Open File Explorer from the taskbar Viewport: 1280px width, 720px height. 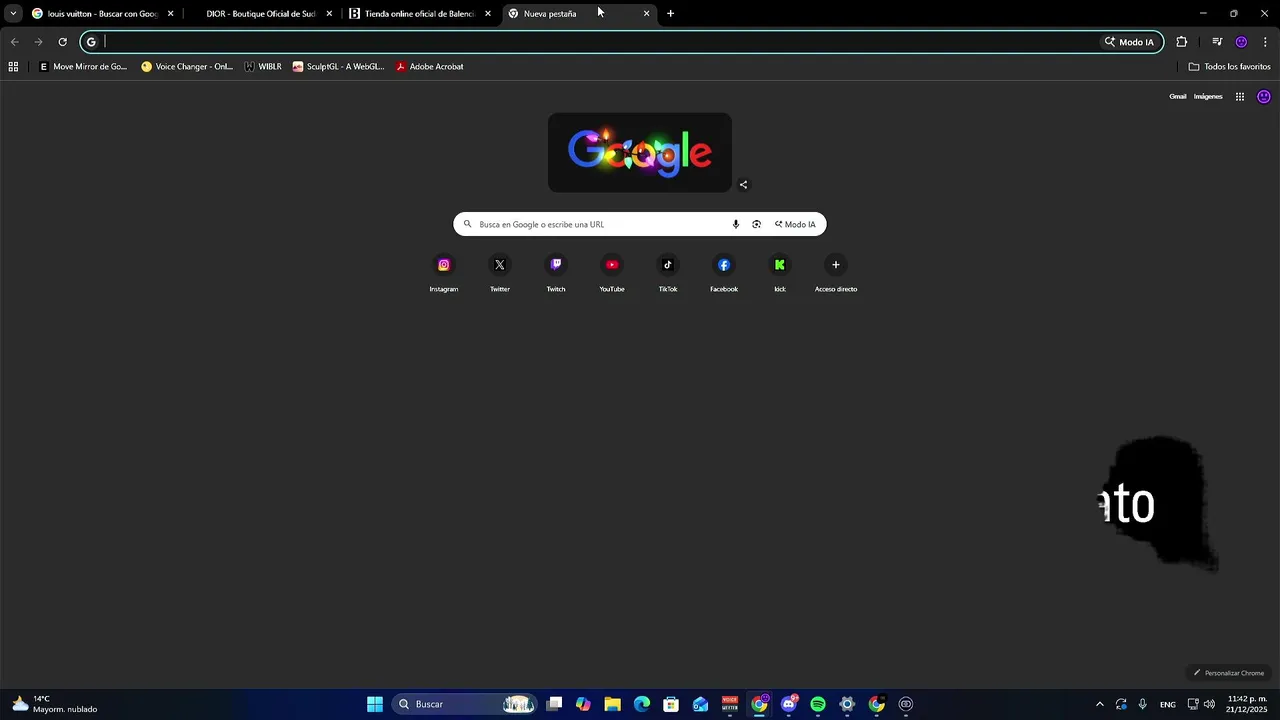[613, 704]
